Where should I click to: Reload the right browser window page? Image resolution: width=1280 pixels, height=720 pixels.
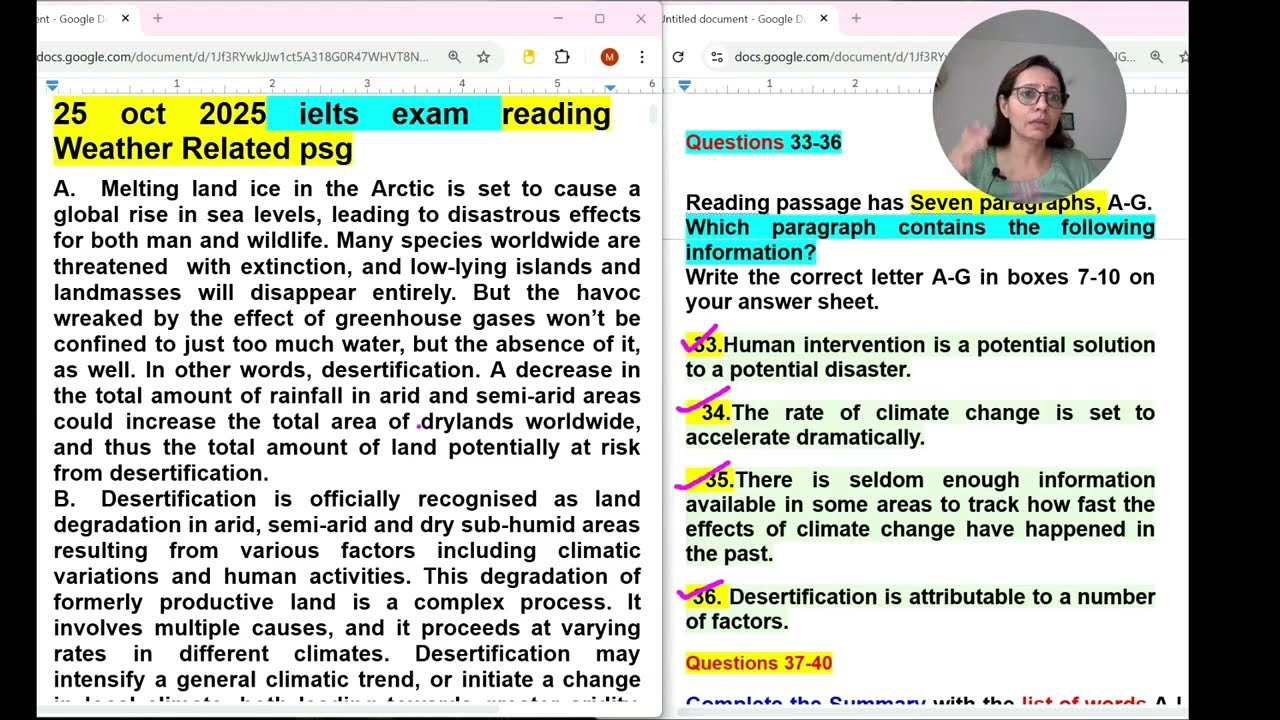[x=678, y=57]
